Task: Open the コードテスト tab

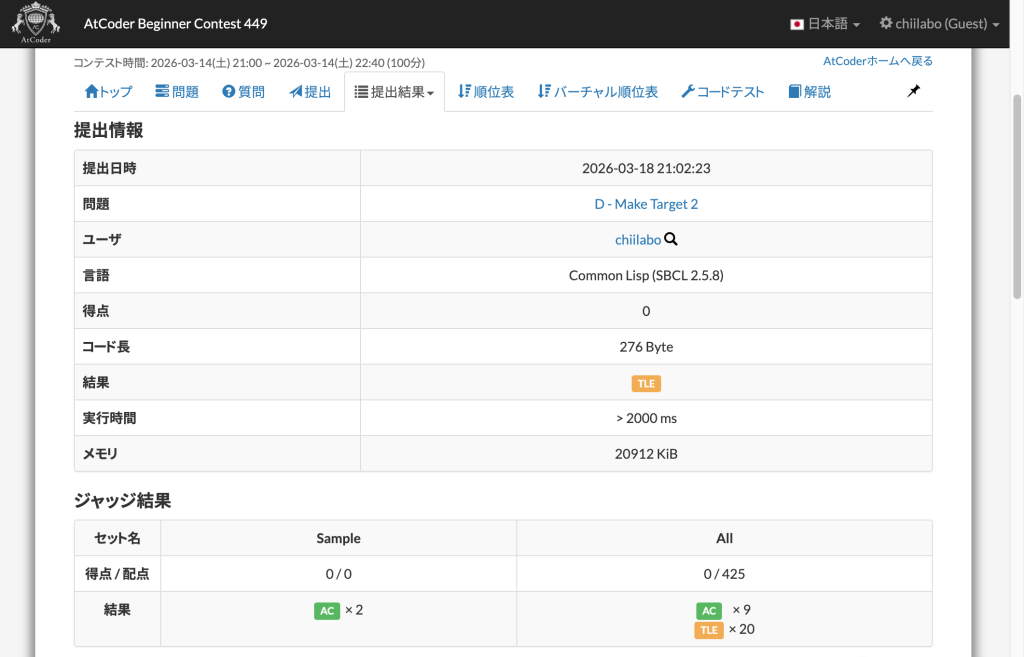Action: [x=722, y=92]
